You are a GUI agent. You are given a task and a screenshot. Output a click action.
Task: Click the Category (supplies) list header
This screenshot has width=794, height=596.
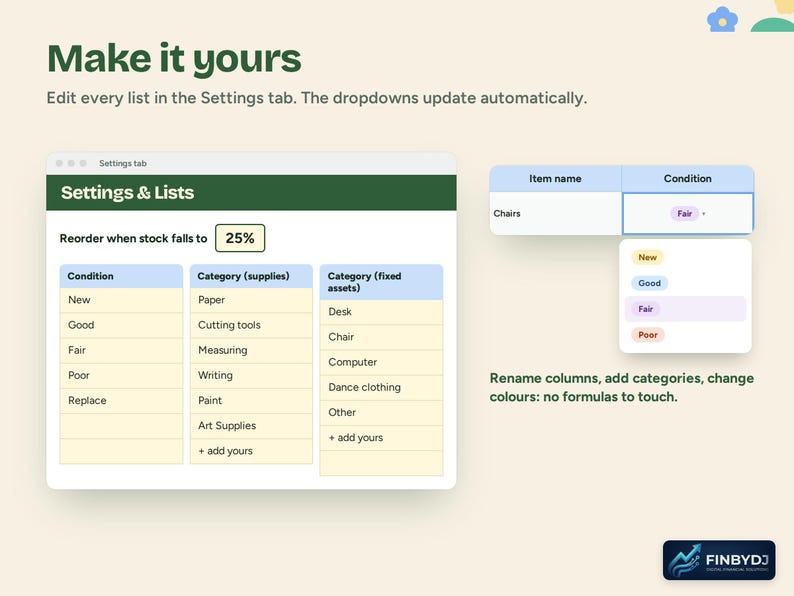(251, 276)
